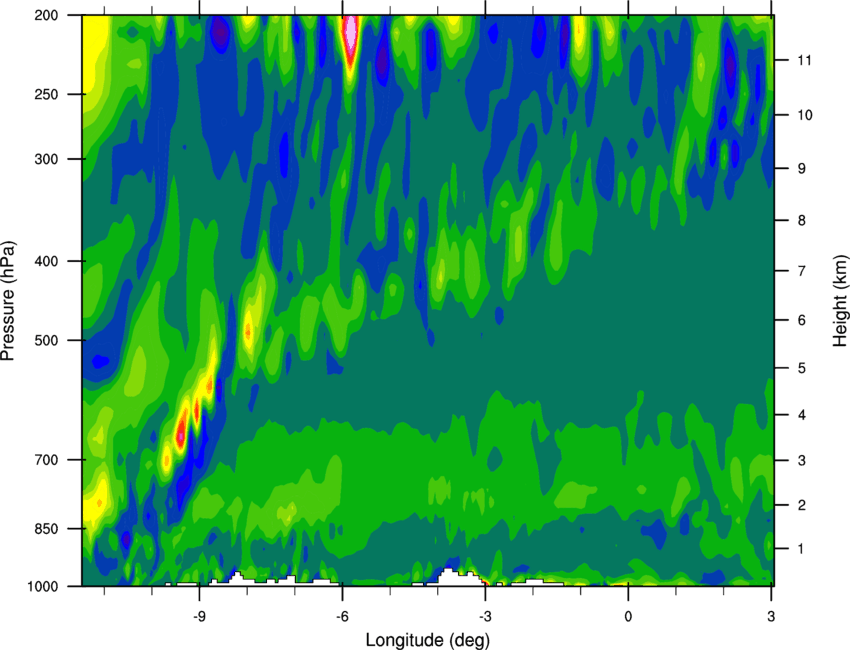The image size is (850, 650).
Task: Click the 700 pressure tick label
Action: tap(46, 460)
